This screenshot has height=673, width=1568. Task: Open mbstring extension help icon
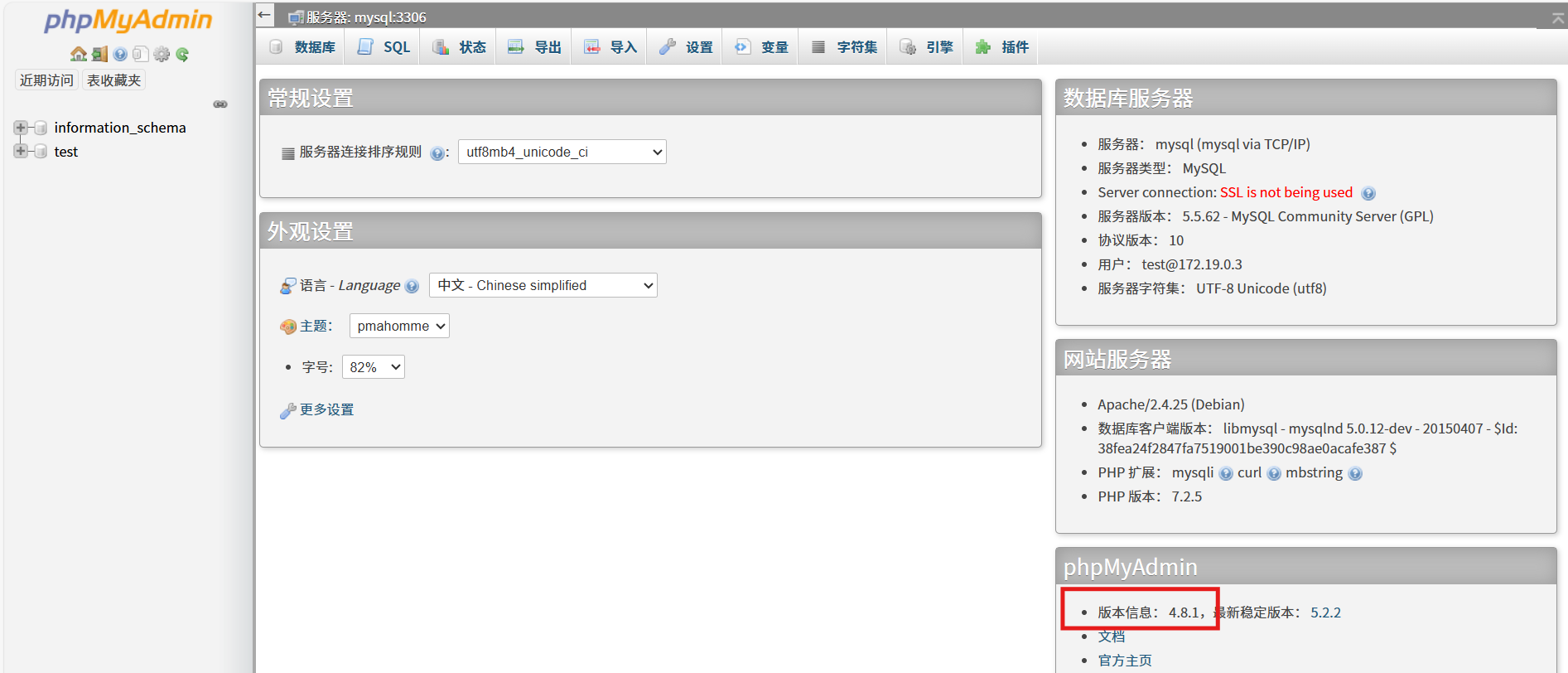[1355, 473]
